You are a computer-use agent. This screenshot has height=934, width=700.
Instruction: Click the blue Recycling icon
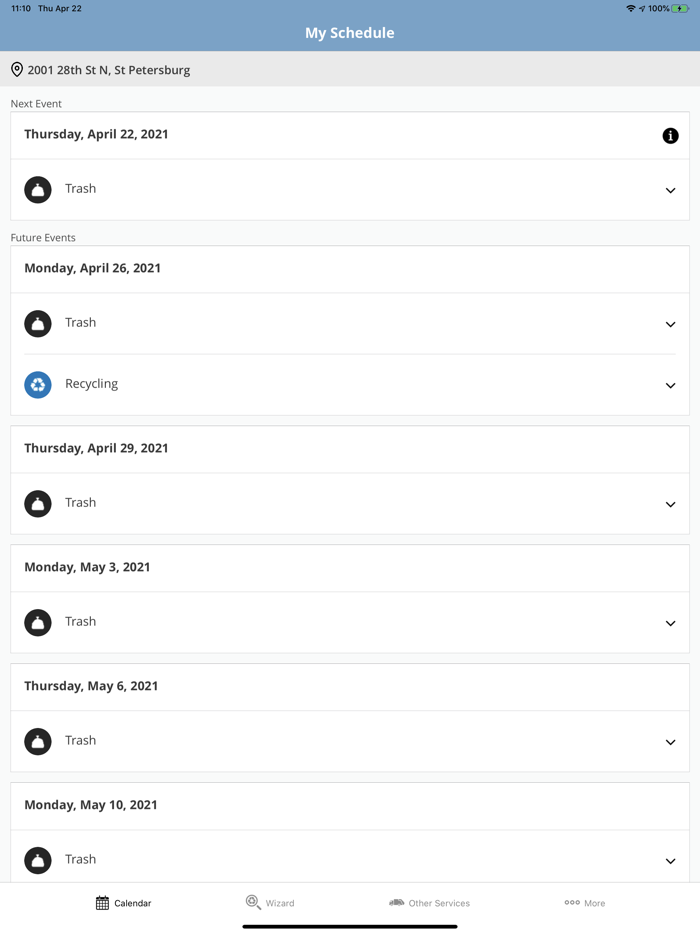click(x=38, y=384)
